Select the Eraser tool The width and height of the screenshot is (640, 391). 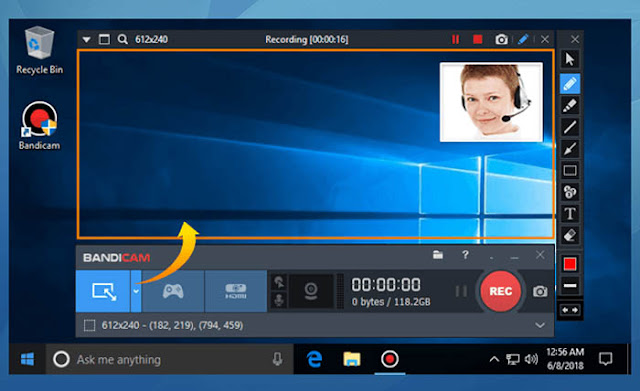point(570,235)
